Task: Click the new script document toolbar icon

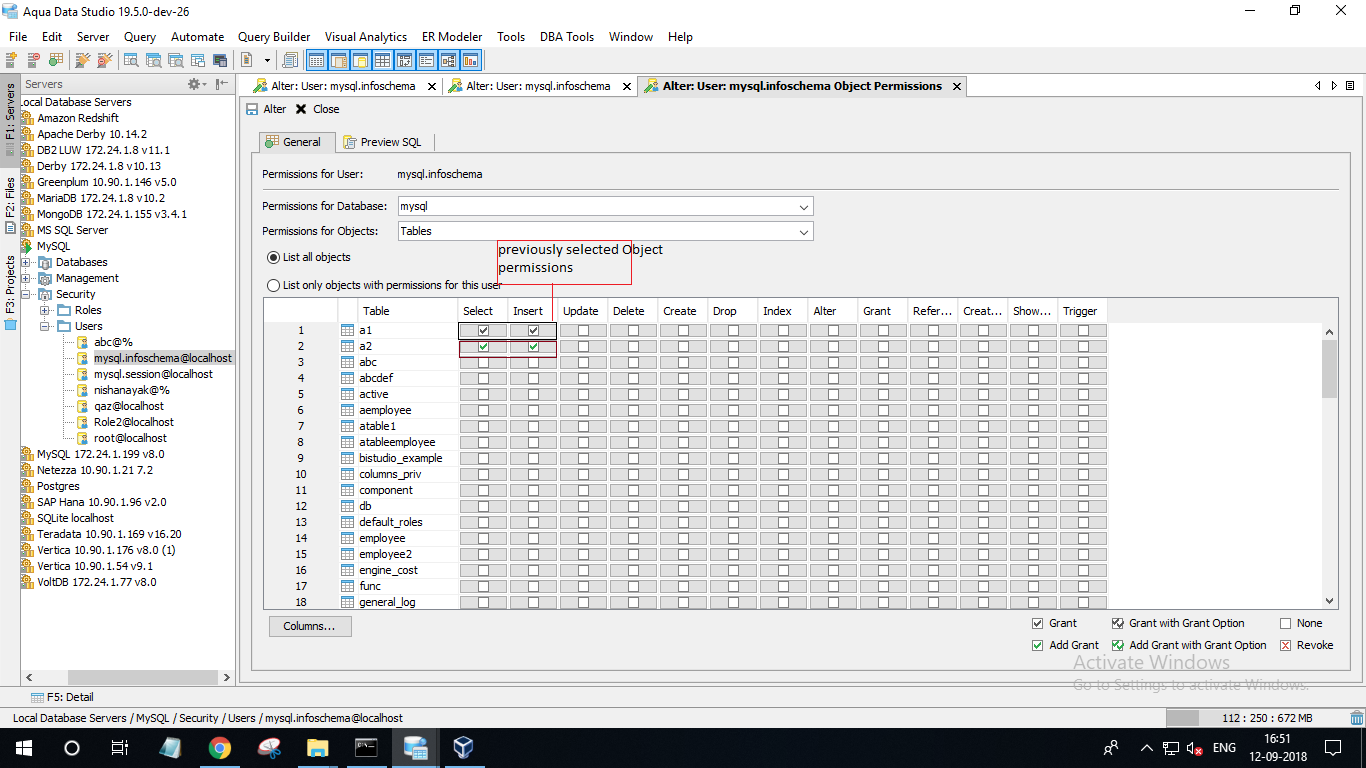Action: click(x=247, y=60)
